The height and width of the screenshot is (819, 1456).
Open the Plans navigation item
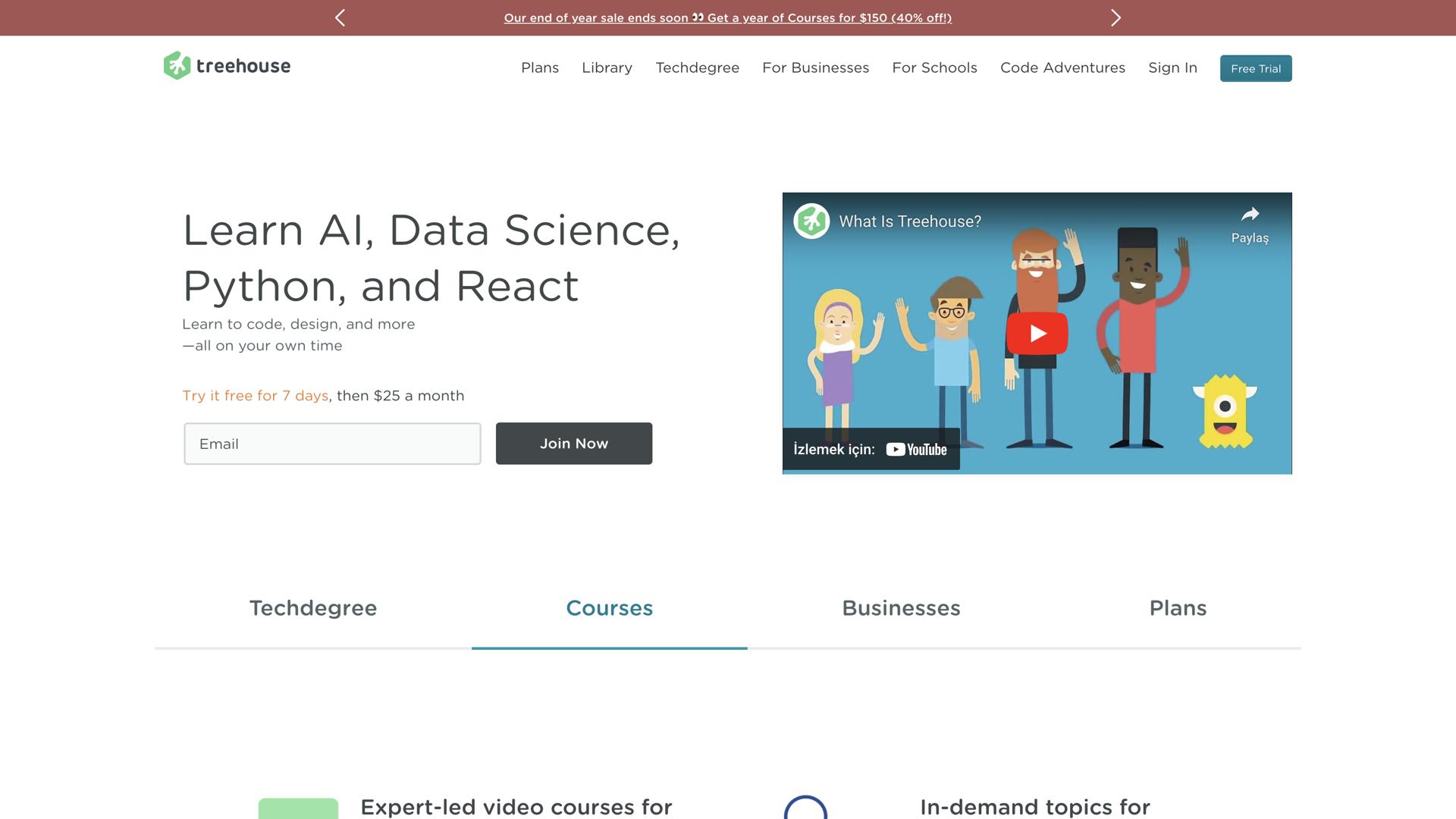click(539, 67)
